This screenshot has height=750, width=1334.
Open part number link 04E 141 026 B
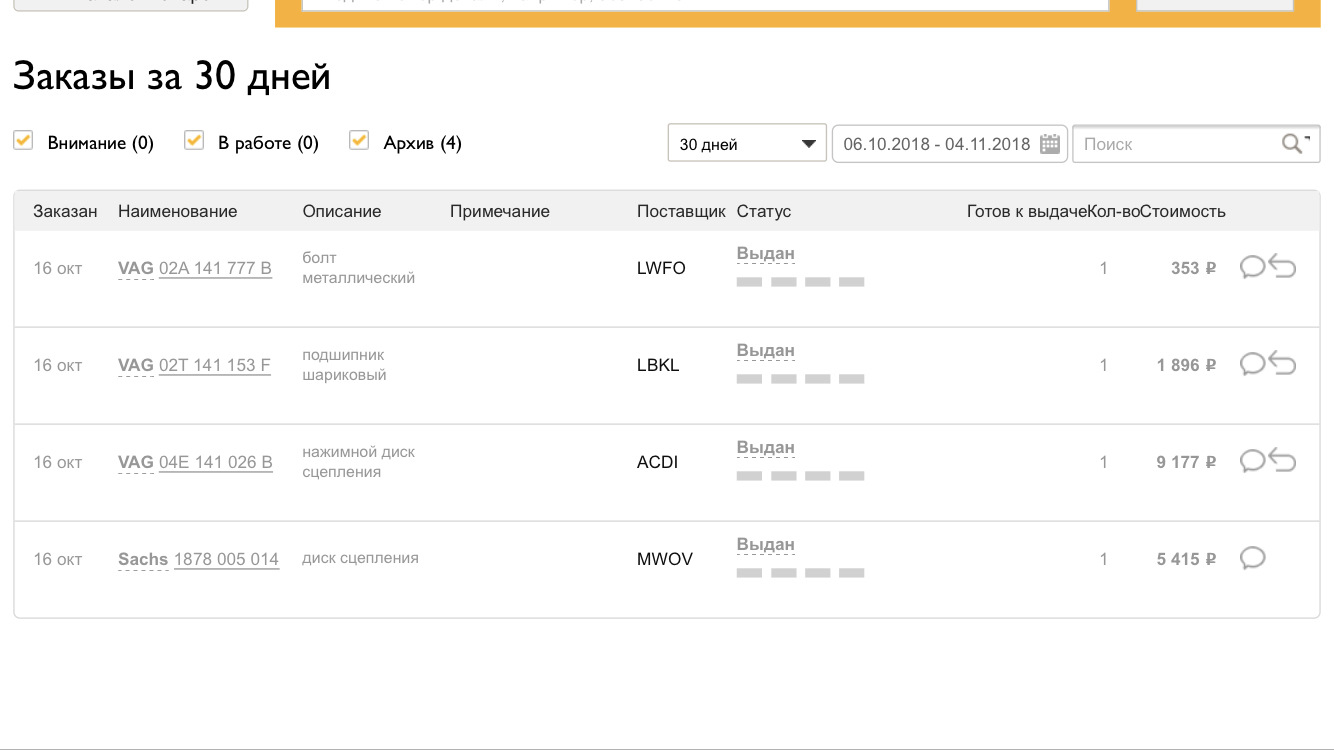(216, 462)
